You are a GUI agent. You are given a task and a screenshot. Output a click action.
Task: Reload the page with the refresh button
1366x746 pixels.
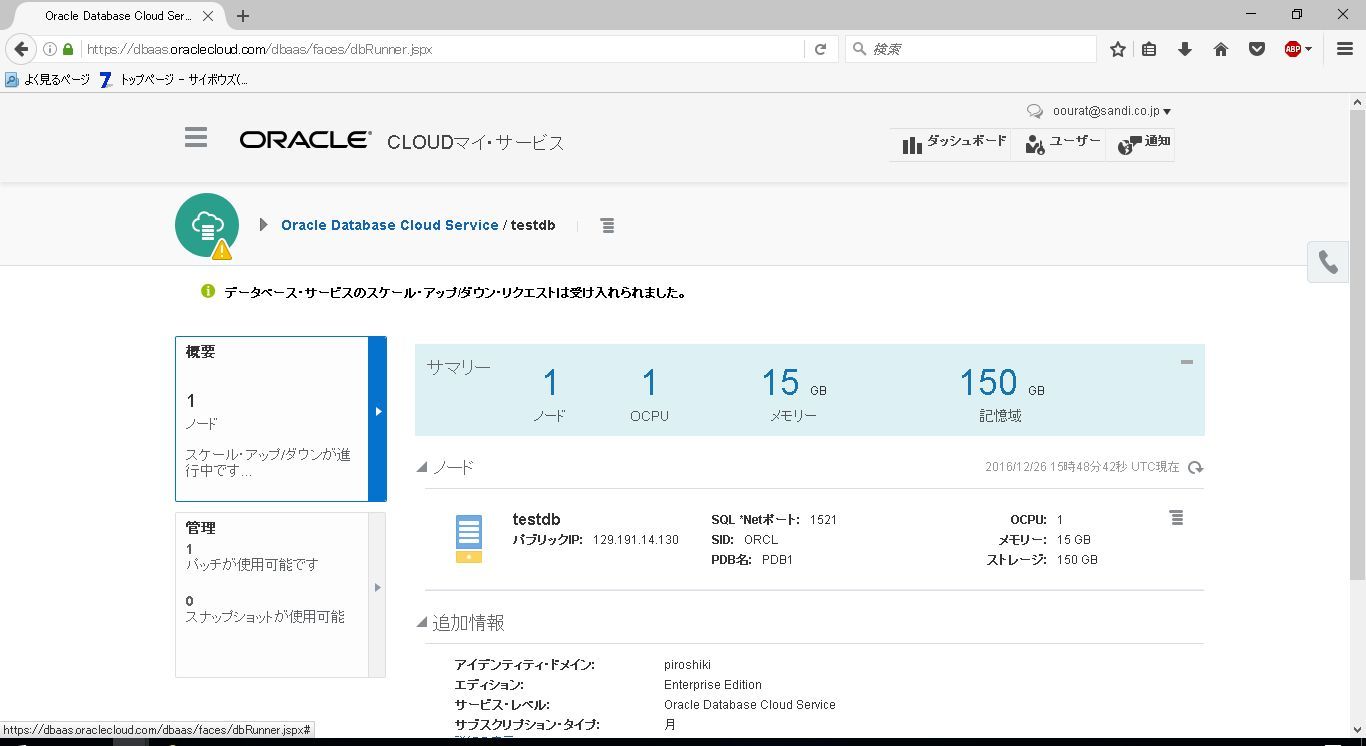(x=820, y=49)
